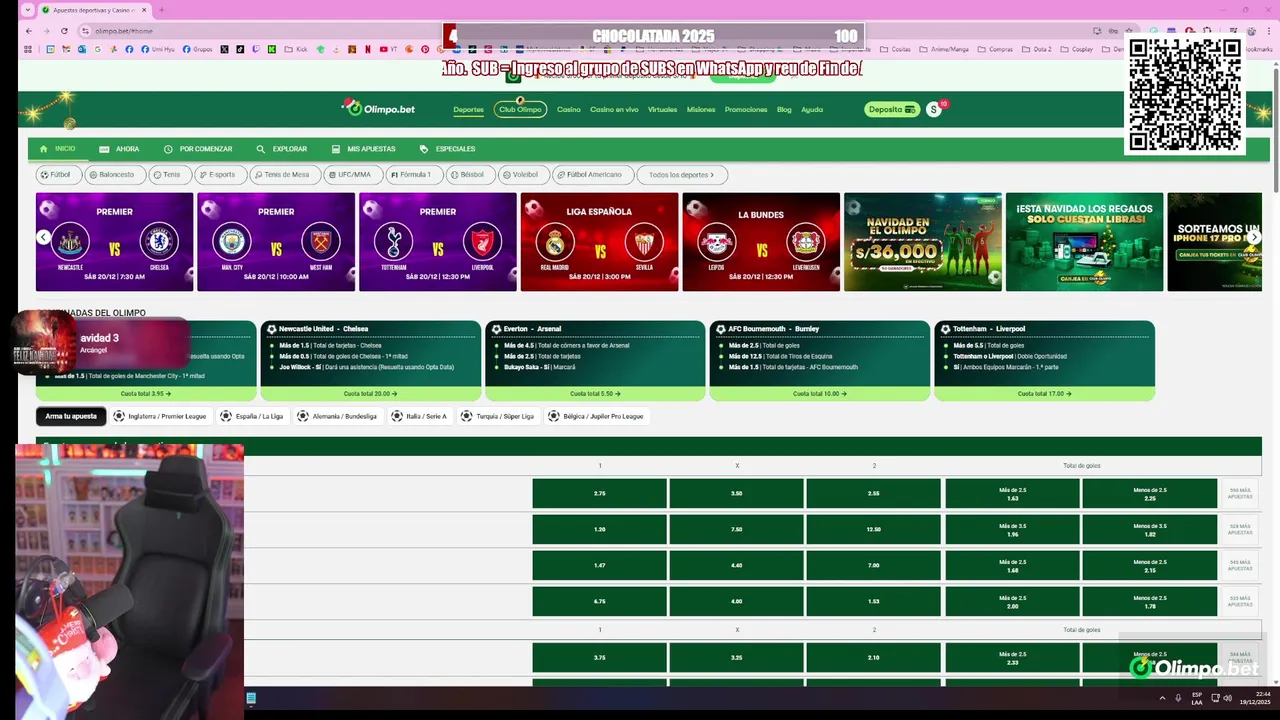
Task: Pick draw odds 7.50
Action: (736, 529)
